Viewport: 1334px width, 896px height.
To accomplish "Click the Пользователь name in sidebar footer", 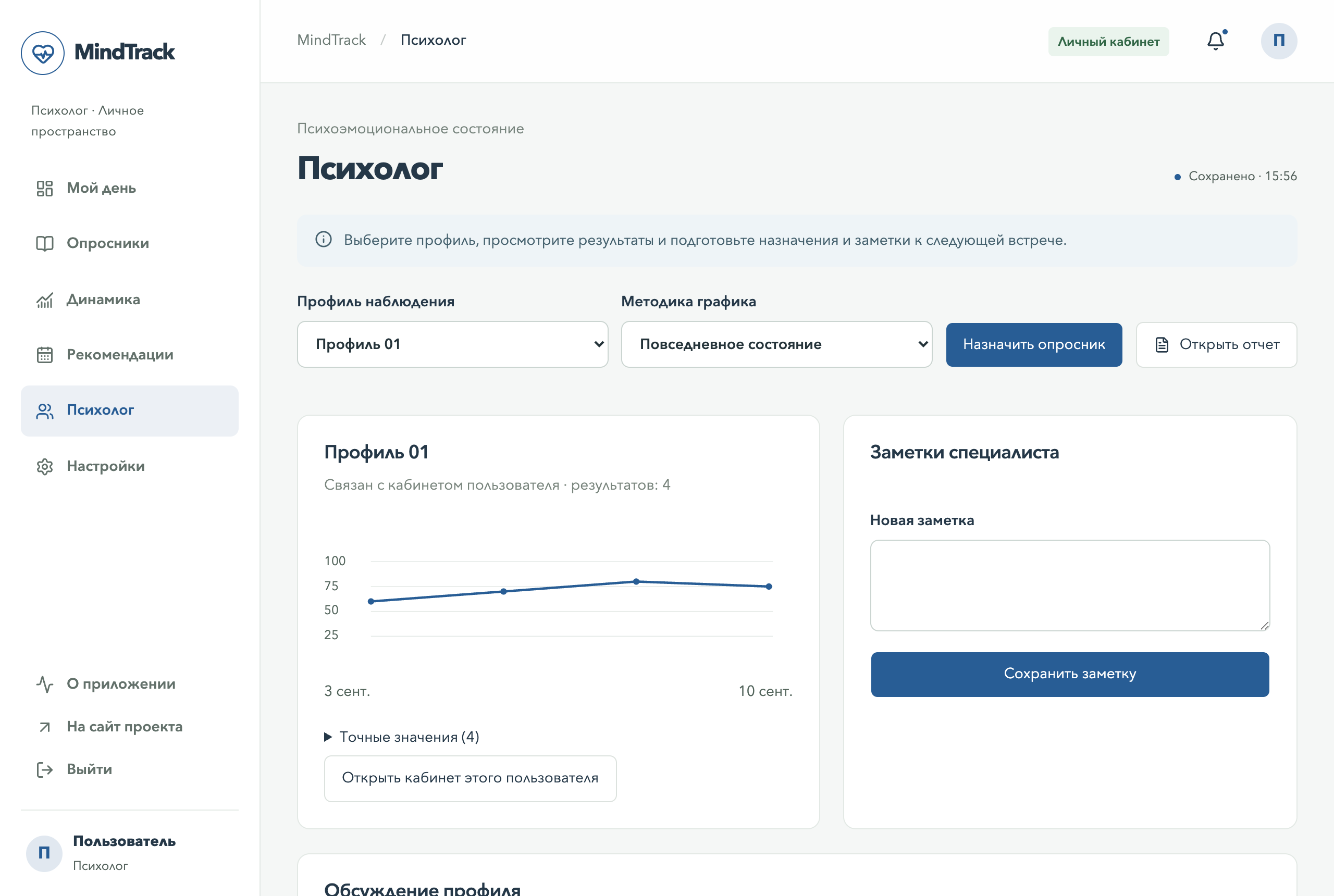I will pyautogui.click(x=124, y=841).
